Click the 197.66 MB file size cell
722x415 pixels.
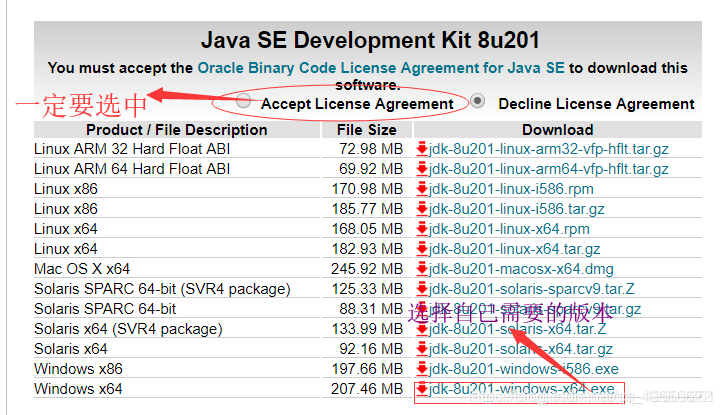(367, 368)
